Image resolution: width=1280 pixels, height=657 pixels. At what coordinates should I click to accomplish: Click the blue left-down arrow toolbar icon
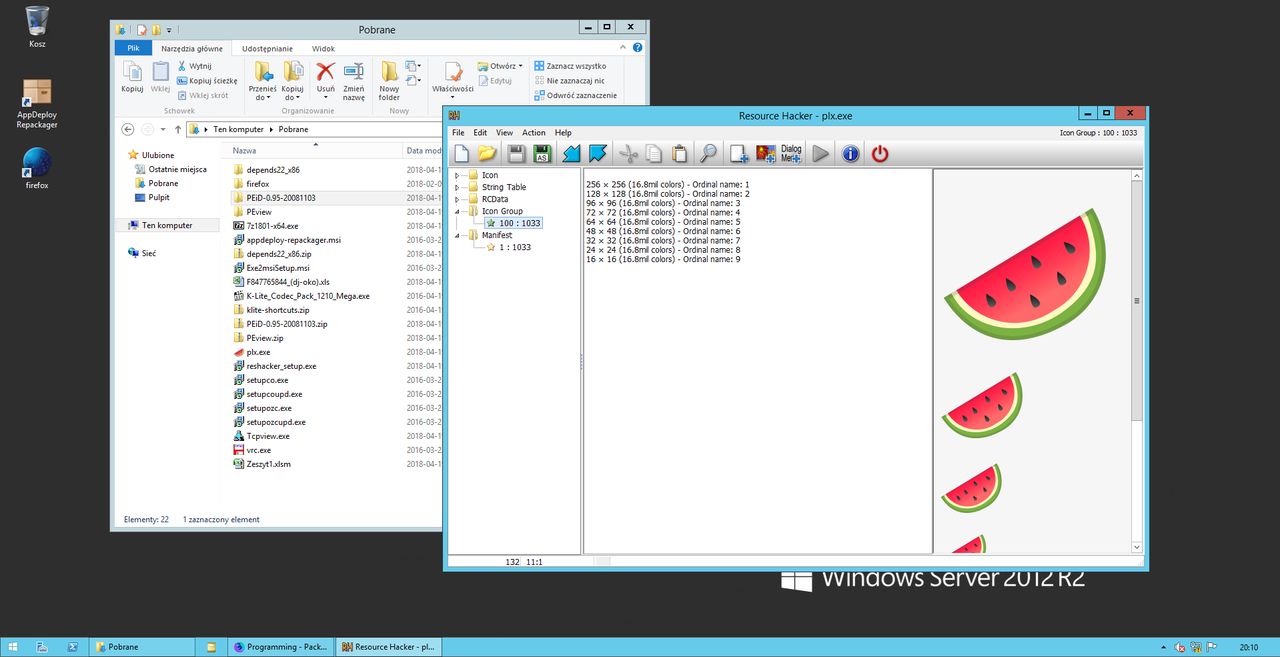click(x=571, y=153)
